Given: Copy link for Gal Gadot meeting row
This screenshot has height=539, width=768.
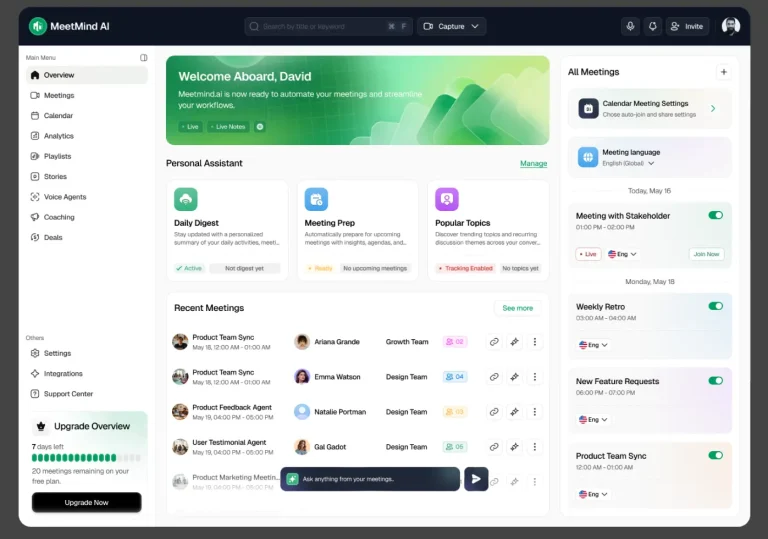Looking at the screenshot, I should pos(494,447).
